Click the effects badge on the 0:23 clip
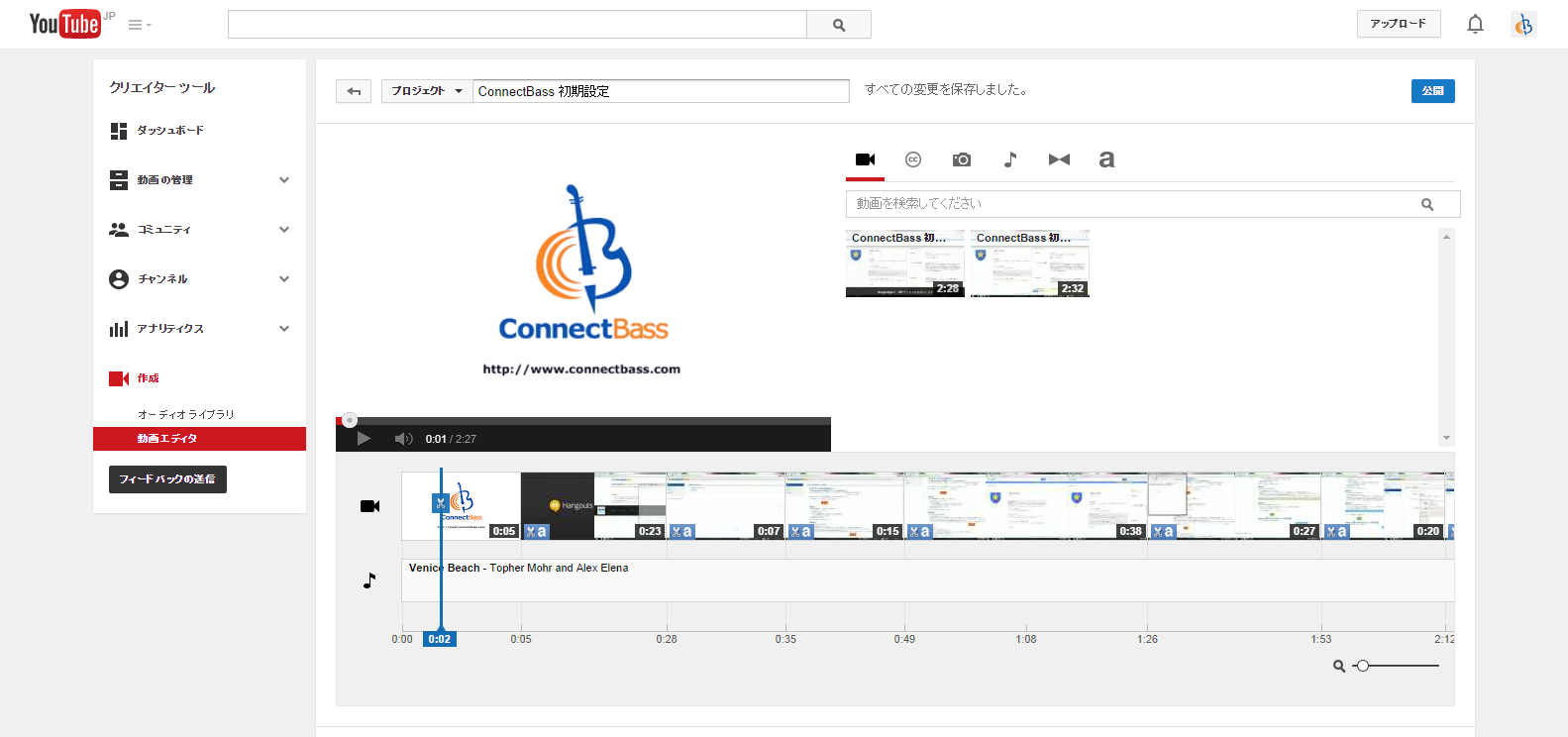The image size is (1568, 737). point(536,532)
